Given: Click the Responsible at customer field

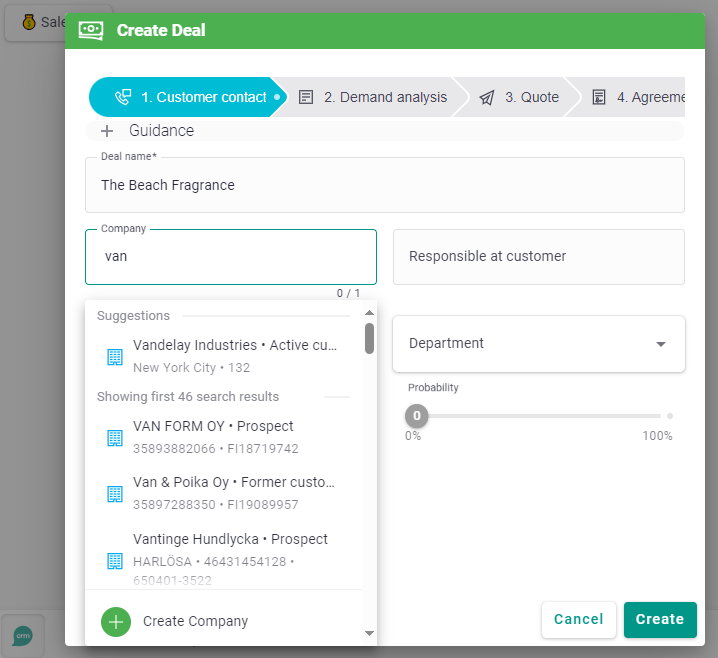Looking at the screenshot, I should (x=538, y=257).
